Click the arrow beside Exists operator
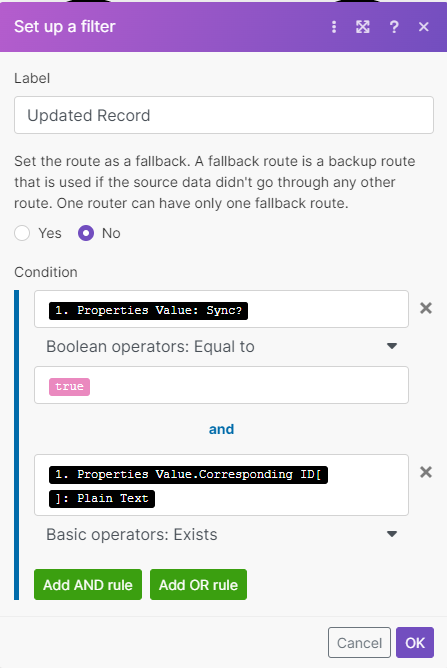 point(392,534)
